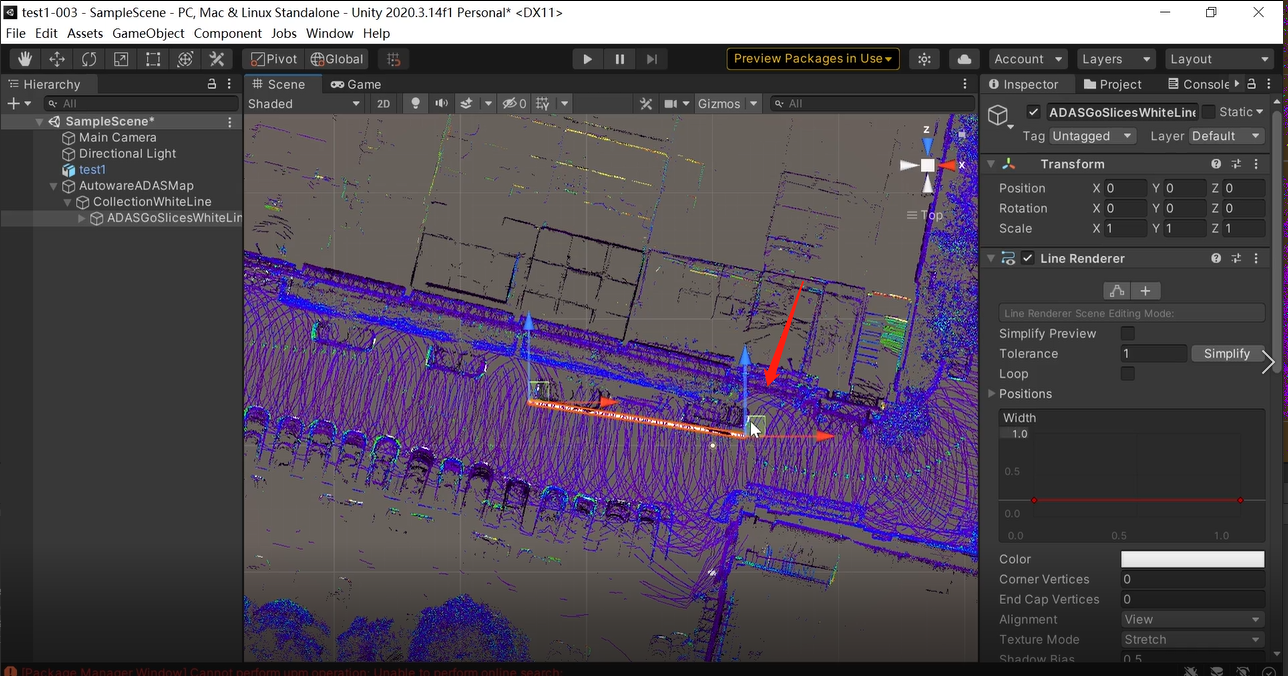Toggle scene grid visibility icon

(x=543, y=103)
